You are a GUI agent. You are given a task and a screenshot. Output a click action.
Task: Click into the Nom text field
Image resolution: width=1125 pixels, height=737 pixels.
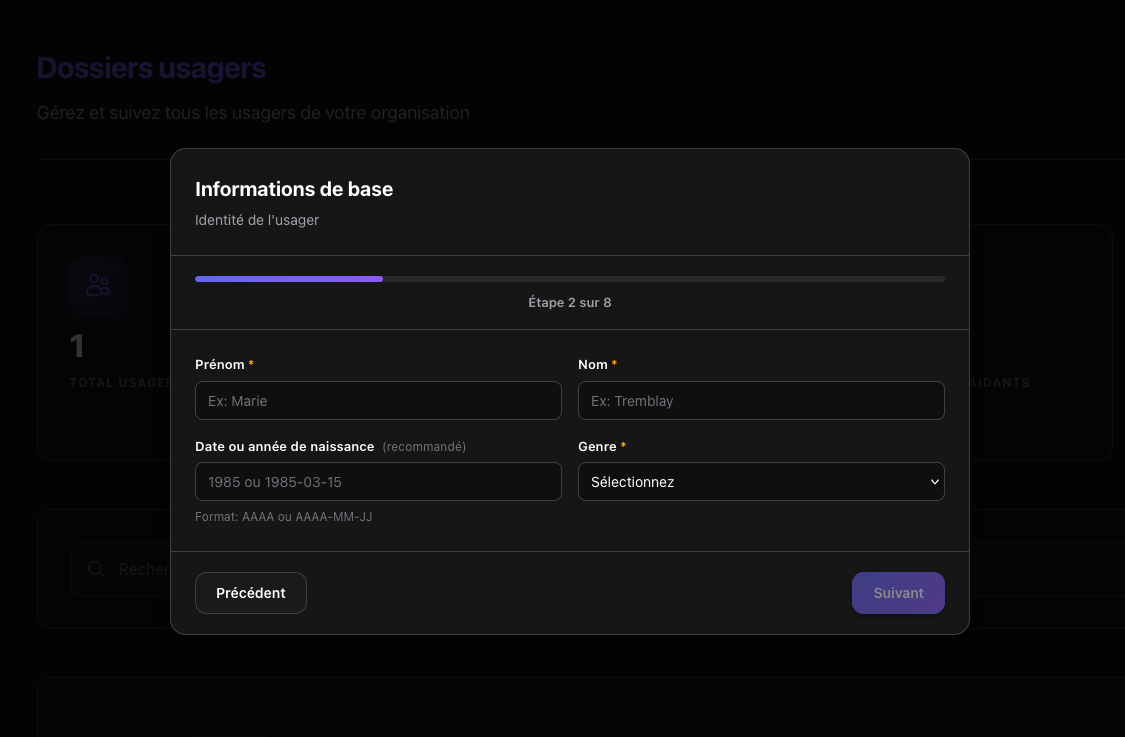coord(761,401)
